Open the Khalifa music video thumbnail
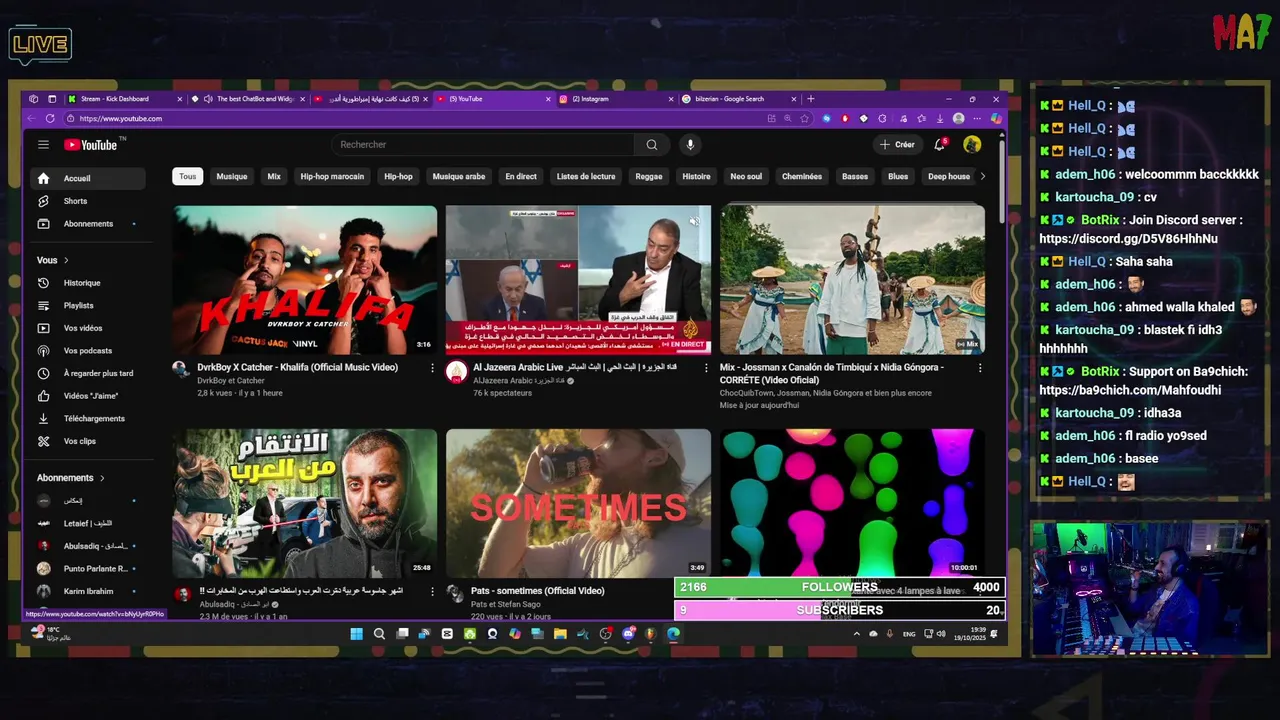This screenshot has width=1280, height=720. (x=305, y=280)
